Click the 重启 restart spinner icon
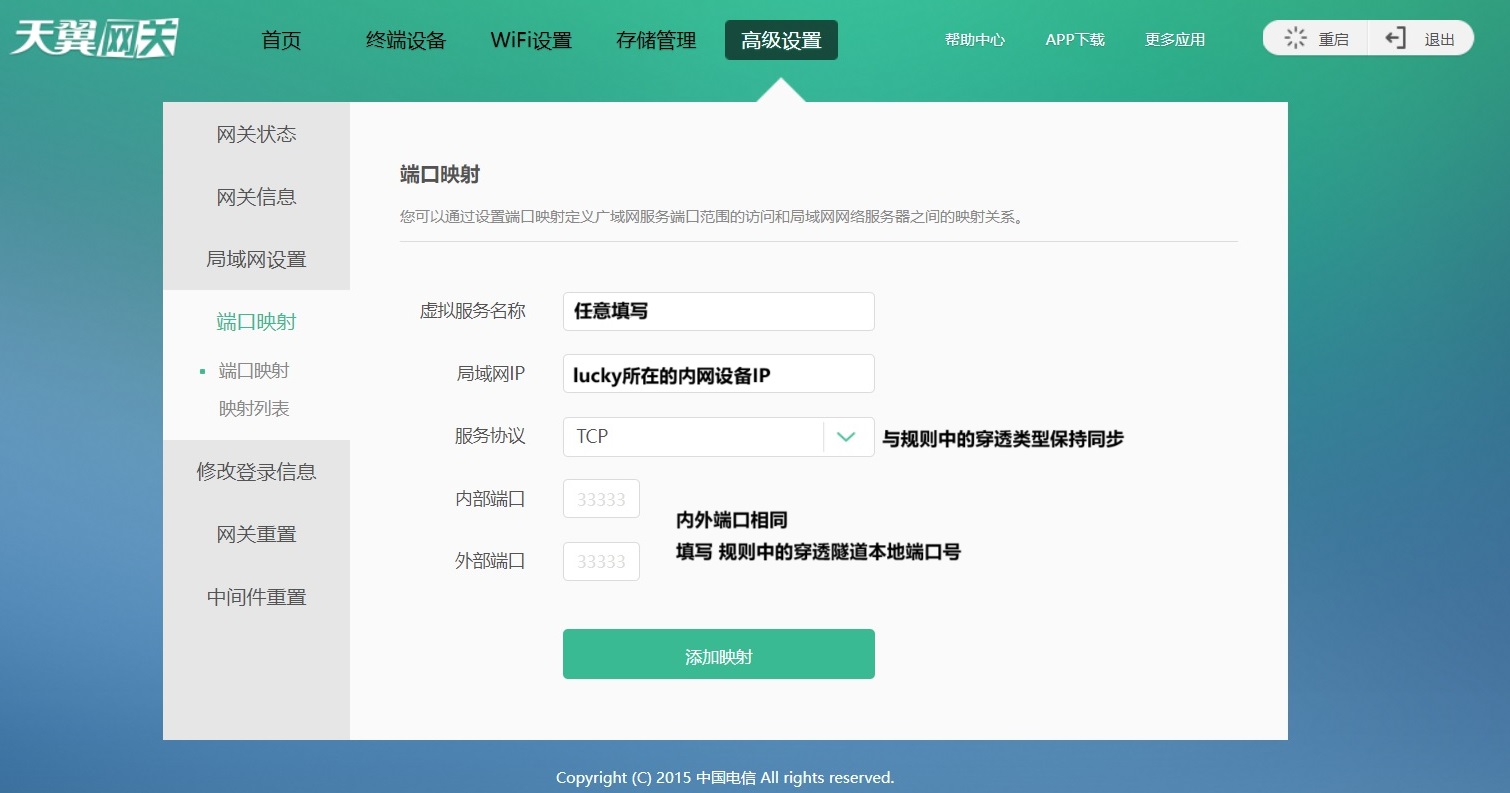The width and height of the screenshot is (1510, 793). point(1296,39)
